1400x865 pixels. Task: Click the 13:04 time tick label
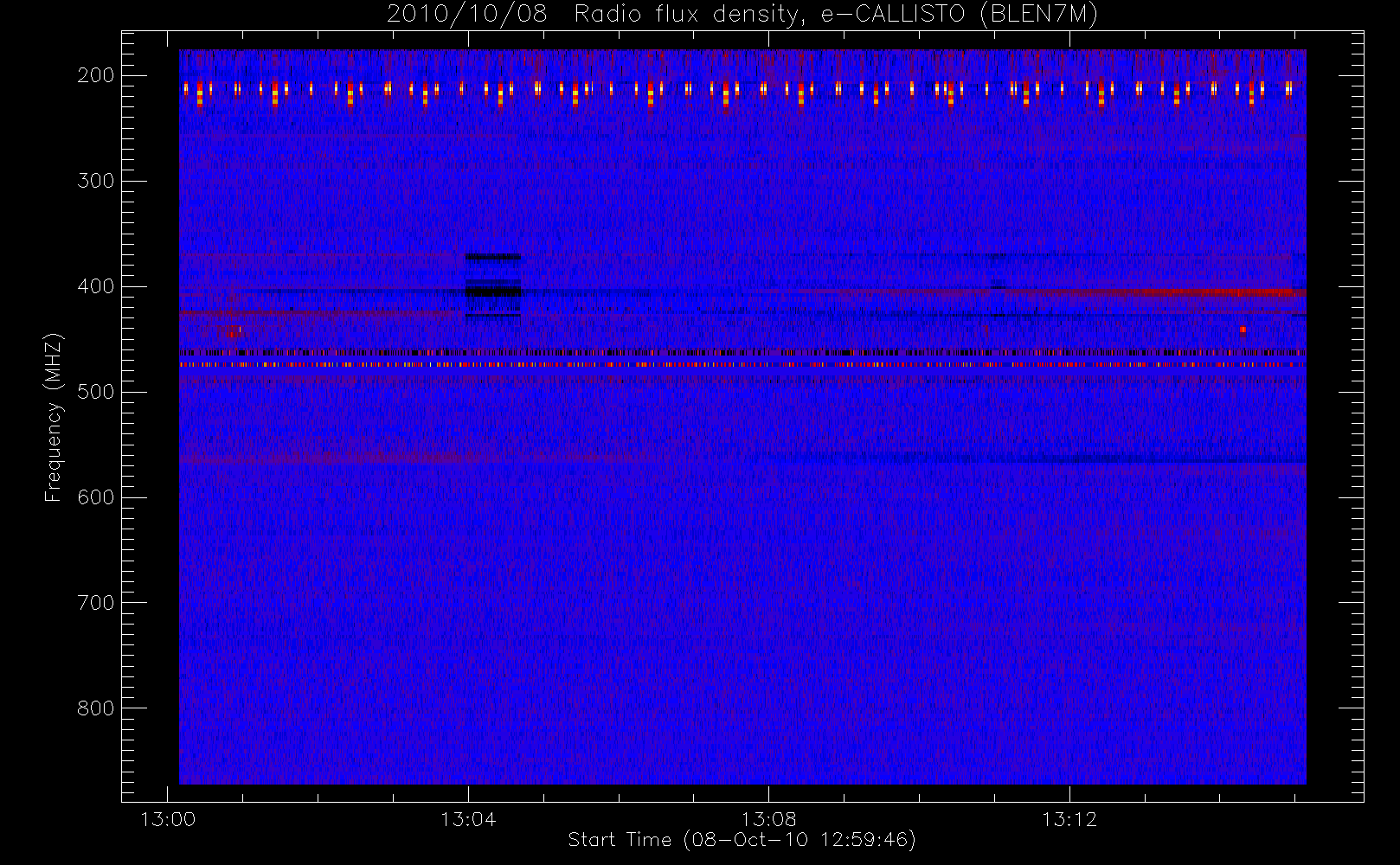tap(468, 819)
